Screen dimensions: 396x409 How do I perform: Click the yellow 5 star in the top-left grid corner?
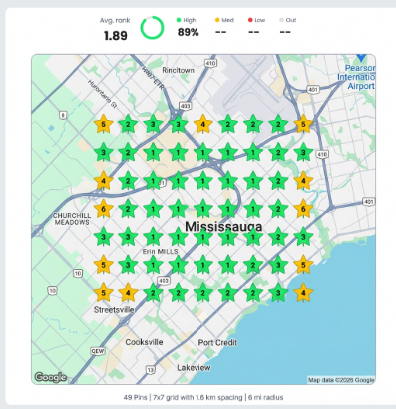point(103,124)
